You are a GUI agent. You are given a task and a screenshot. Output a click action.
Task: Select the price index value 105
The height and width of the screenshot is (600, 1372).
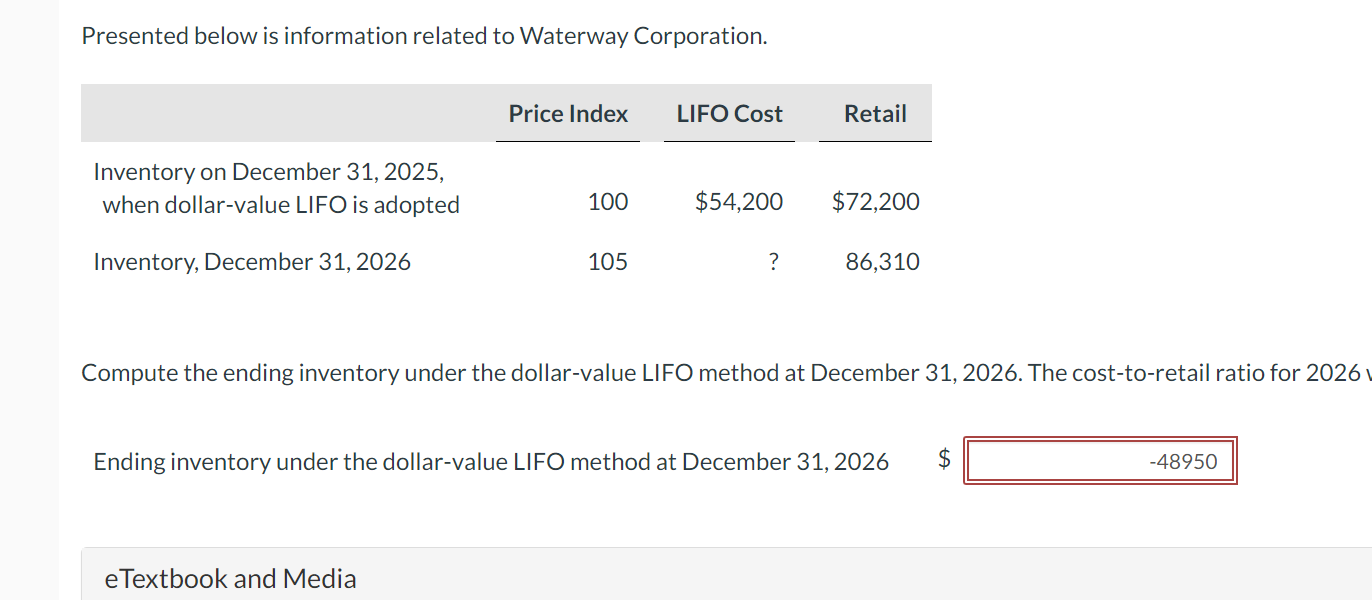tap(608, 262)
